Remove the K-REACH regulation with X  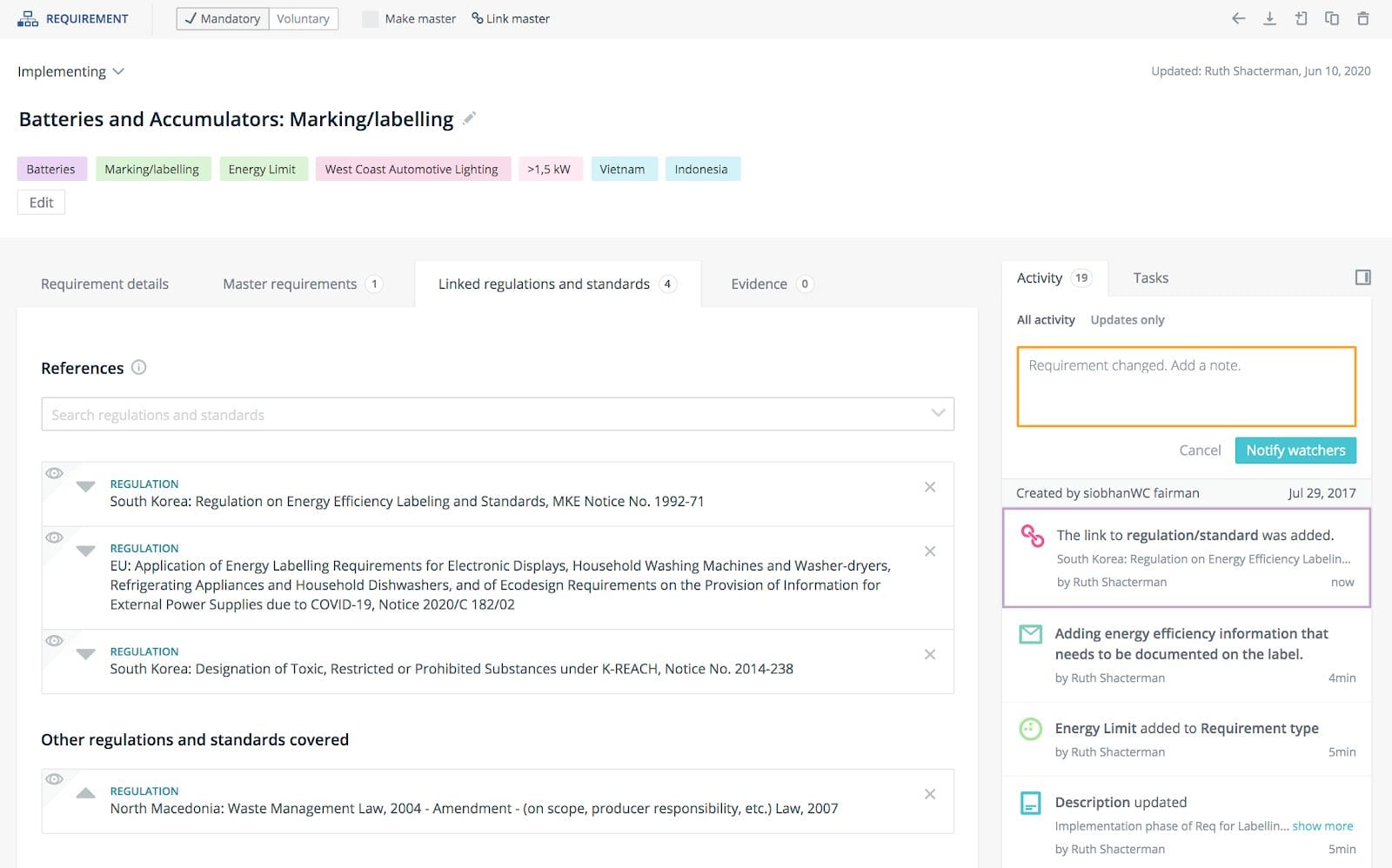929,654
